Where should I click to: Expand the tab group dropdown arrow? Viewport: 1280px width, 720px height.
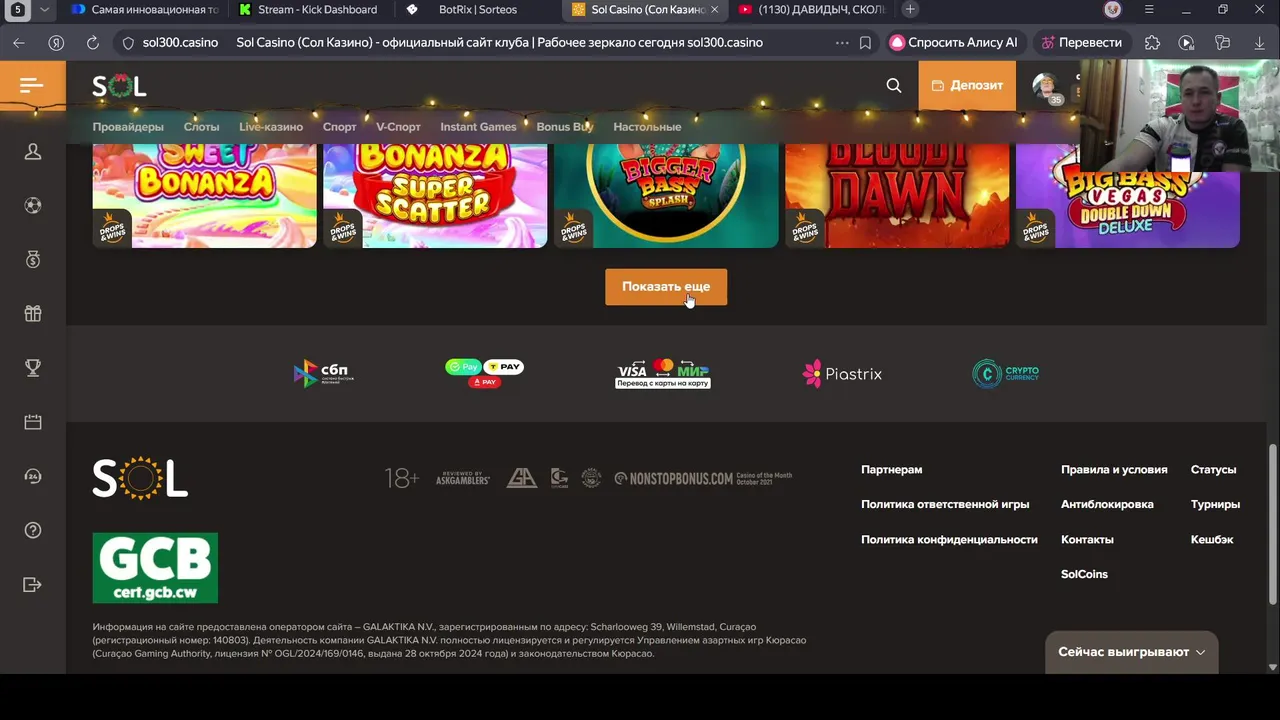44,9
